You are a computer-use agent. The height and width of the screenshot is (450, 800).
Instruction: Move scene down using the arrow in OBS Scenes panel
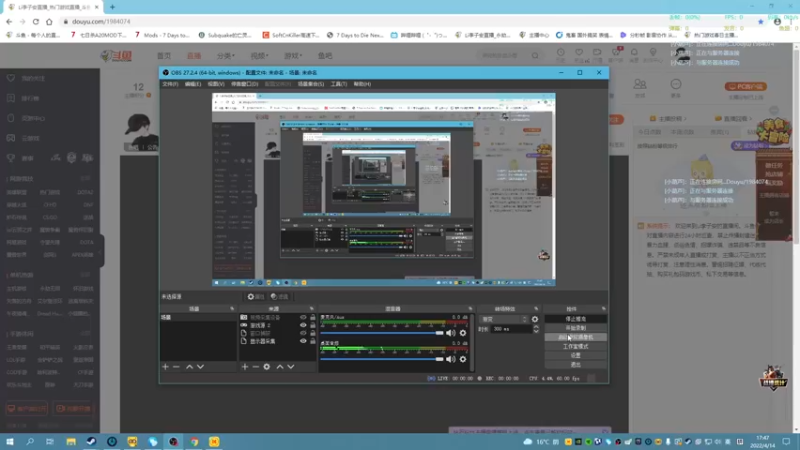pyautogui.click(x=201, y=367)
